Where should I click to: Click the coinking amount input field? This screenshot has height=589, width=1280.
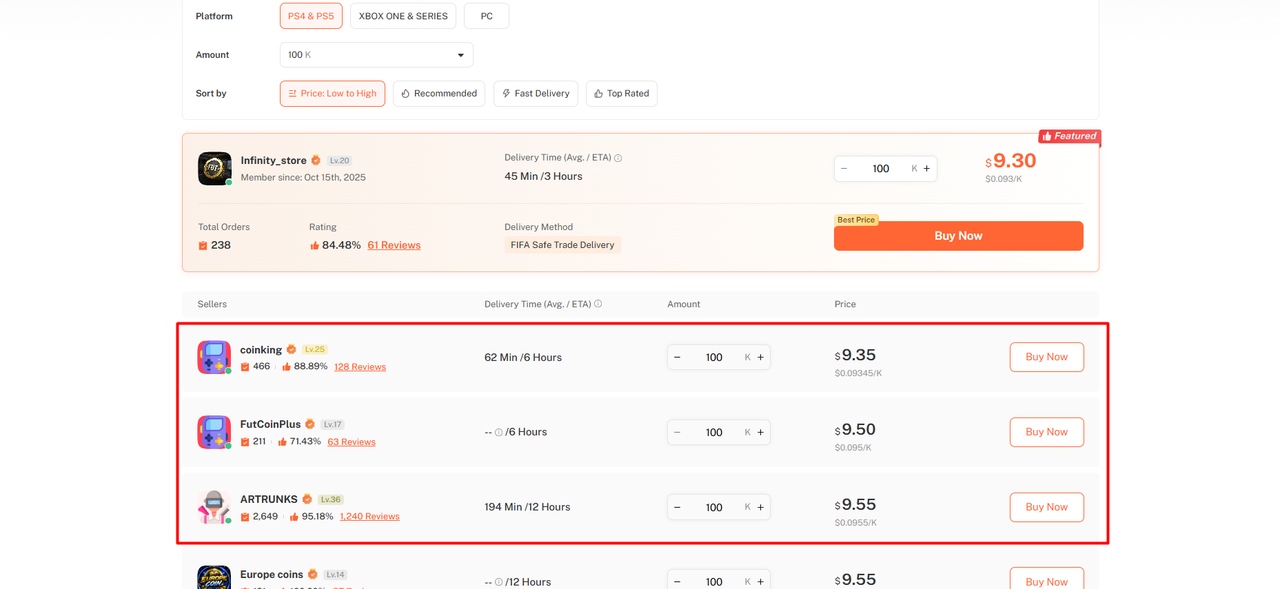[x=714, y=357]
